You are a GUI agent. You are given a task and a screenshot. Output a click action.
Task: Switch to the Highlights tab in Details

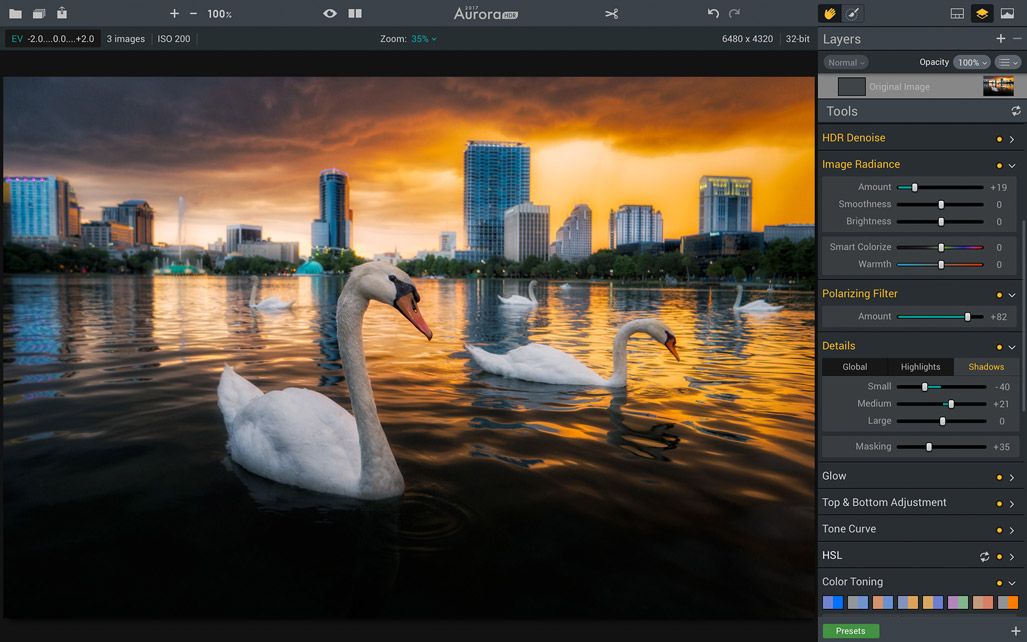(x=920, y=367)
